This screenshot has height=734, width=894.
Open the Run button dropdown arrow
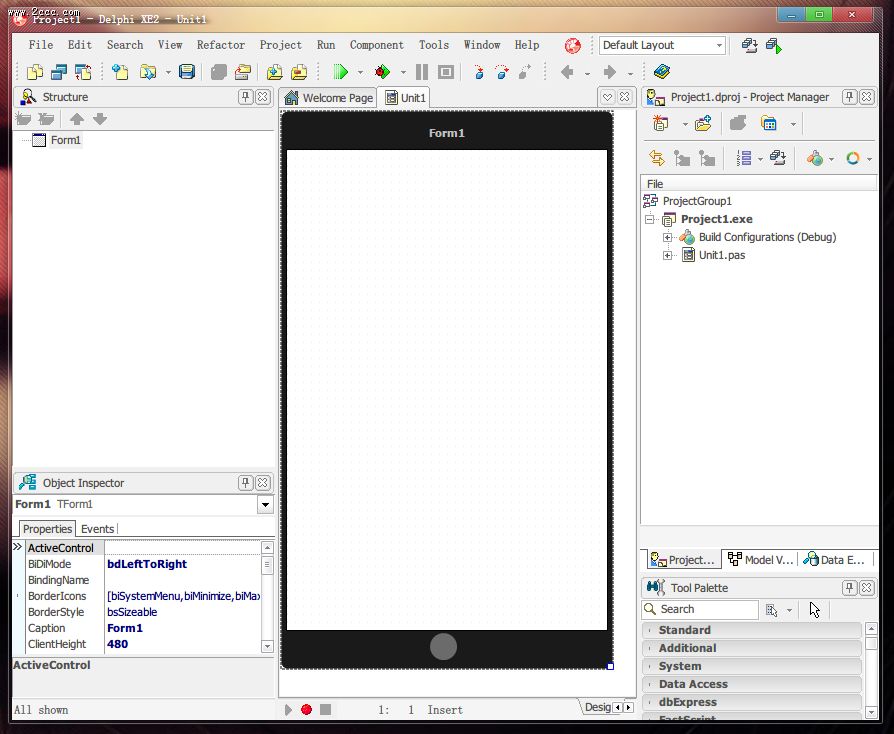pyautogui.click(x=360, y=72)
